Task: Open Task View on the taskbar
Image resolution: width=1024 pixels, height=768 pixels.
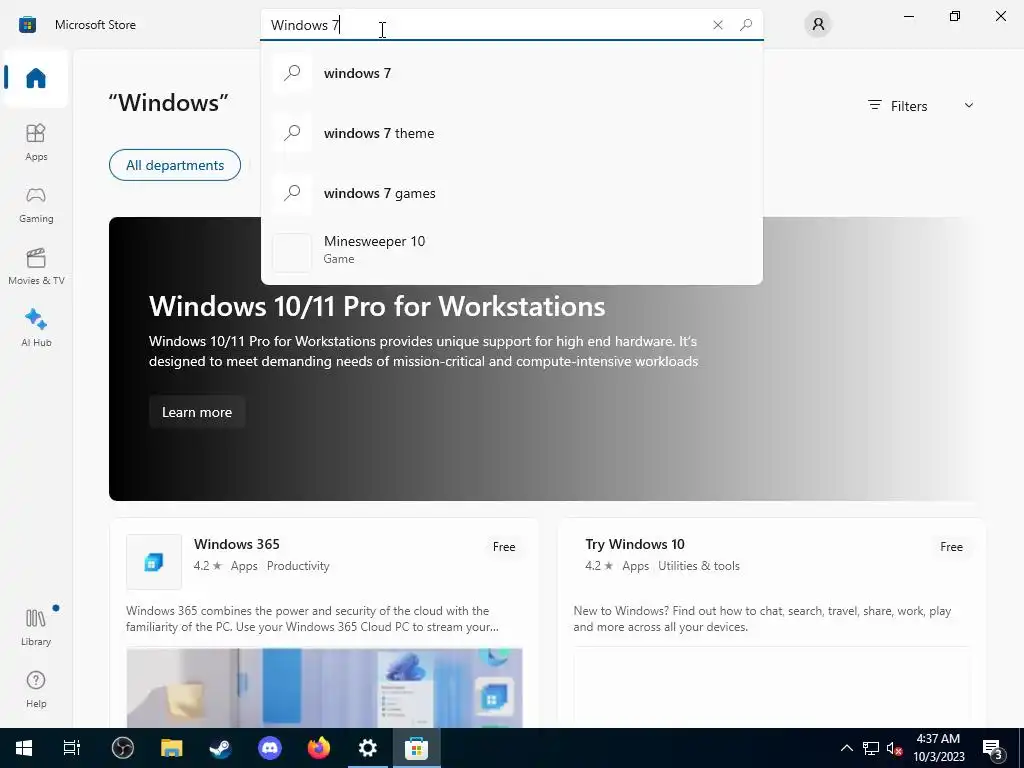Action: pyautogui.click(x=72, y=748)
